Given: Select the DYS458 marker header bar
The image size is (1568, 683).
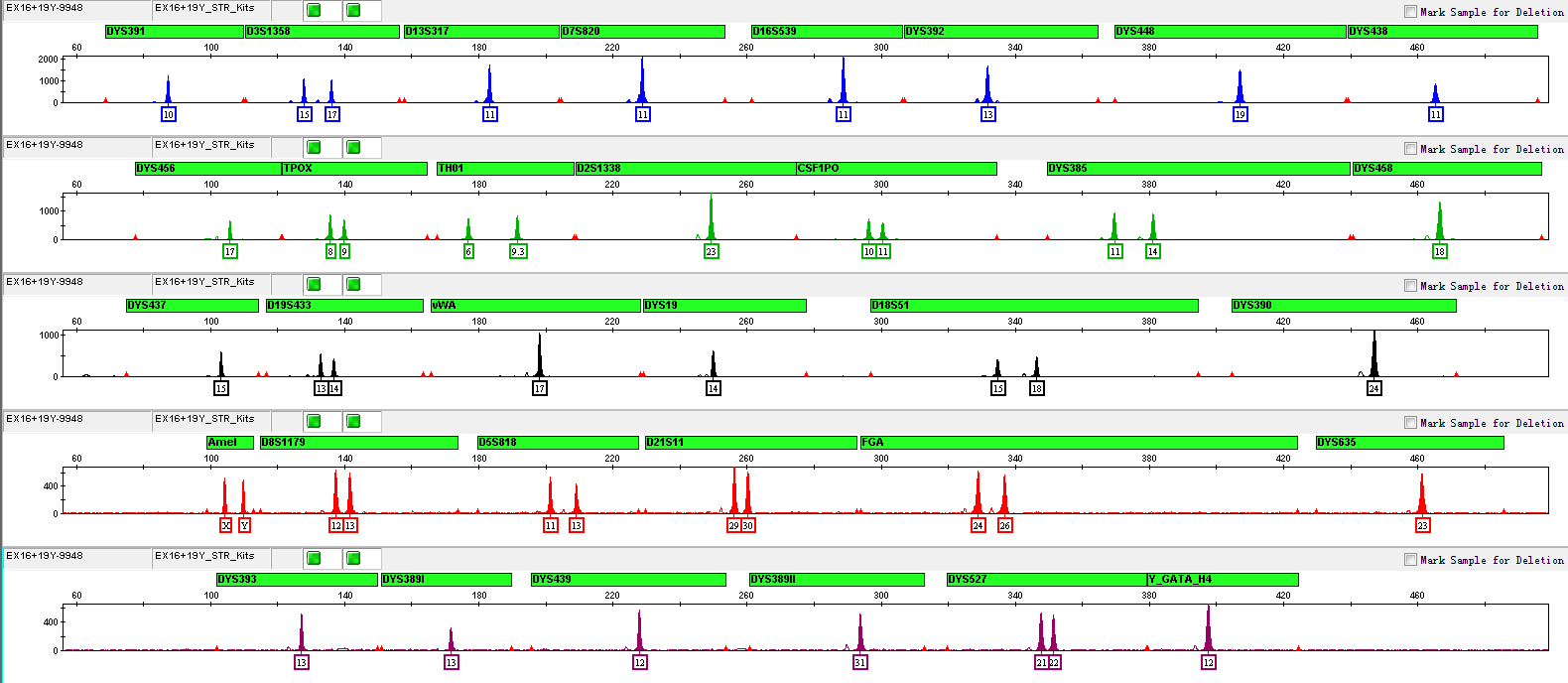Looking at the screenshot, I should pyautogui.click(x=1448, y=169).
